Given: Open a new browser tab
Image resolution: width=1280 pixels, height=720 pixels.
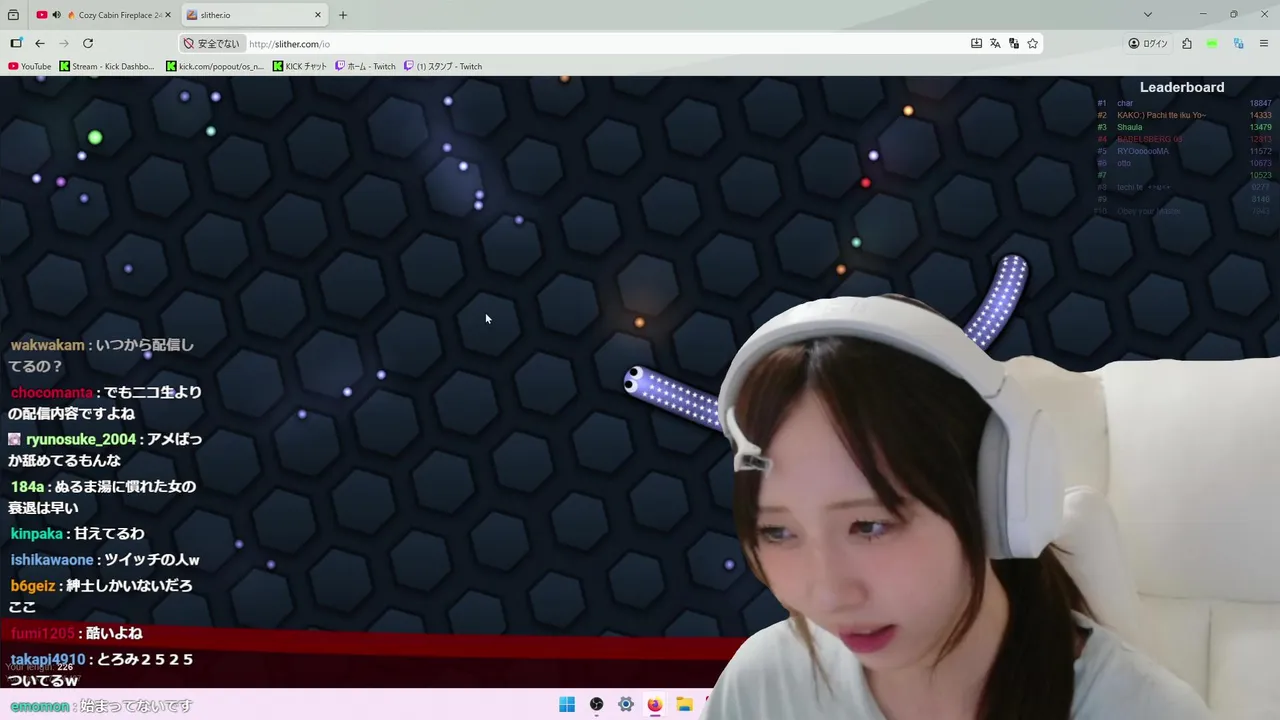Looking at the screenshot, I should pyautogui.click(x=343, y=15).
